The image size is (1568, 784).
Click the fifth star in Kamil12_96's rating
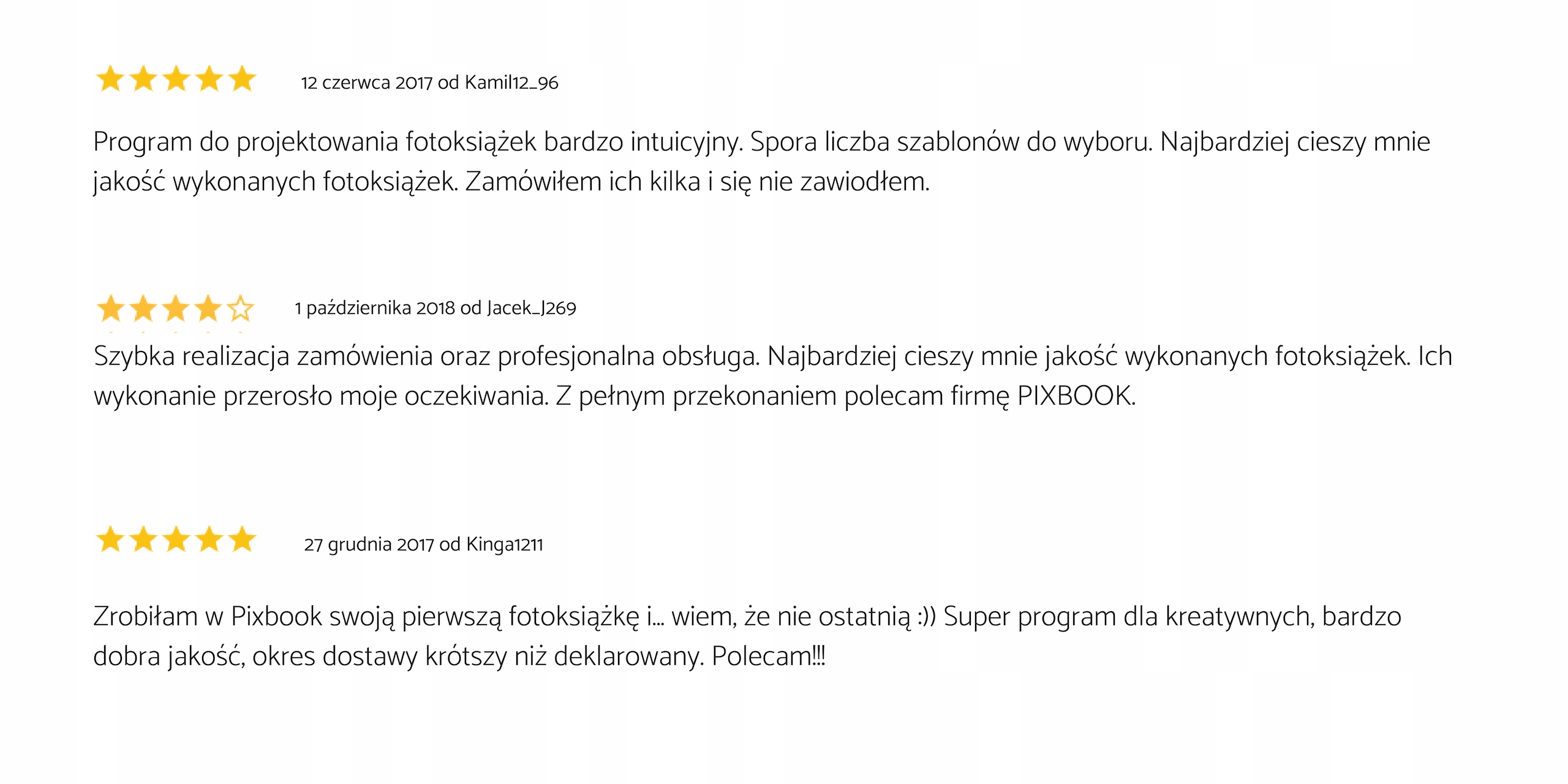coord(243,79)
